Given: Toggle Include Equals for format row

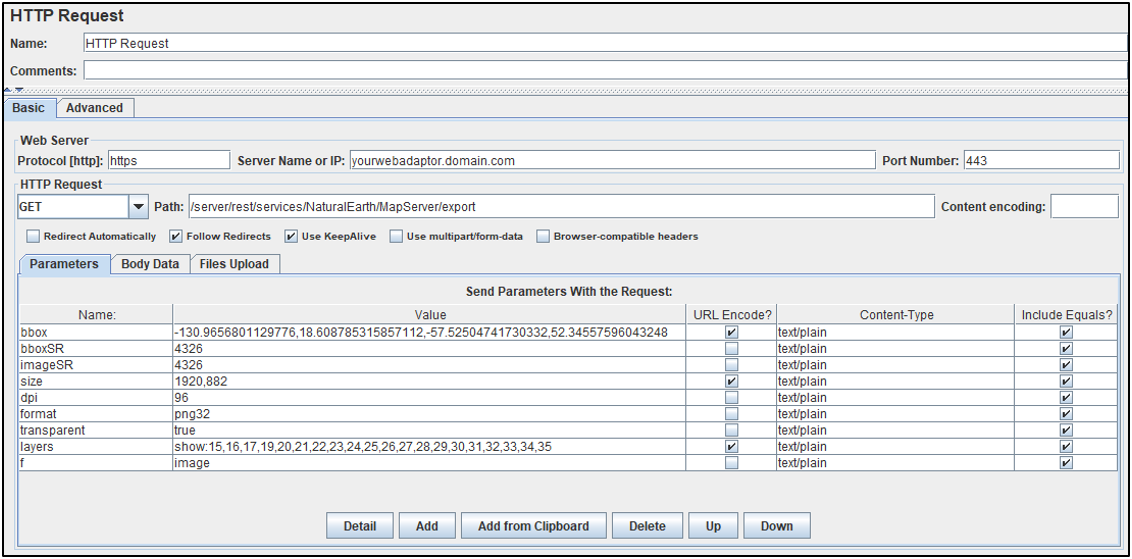Looking at the screenshot, I should click(x=1066, y=414).
